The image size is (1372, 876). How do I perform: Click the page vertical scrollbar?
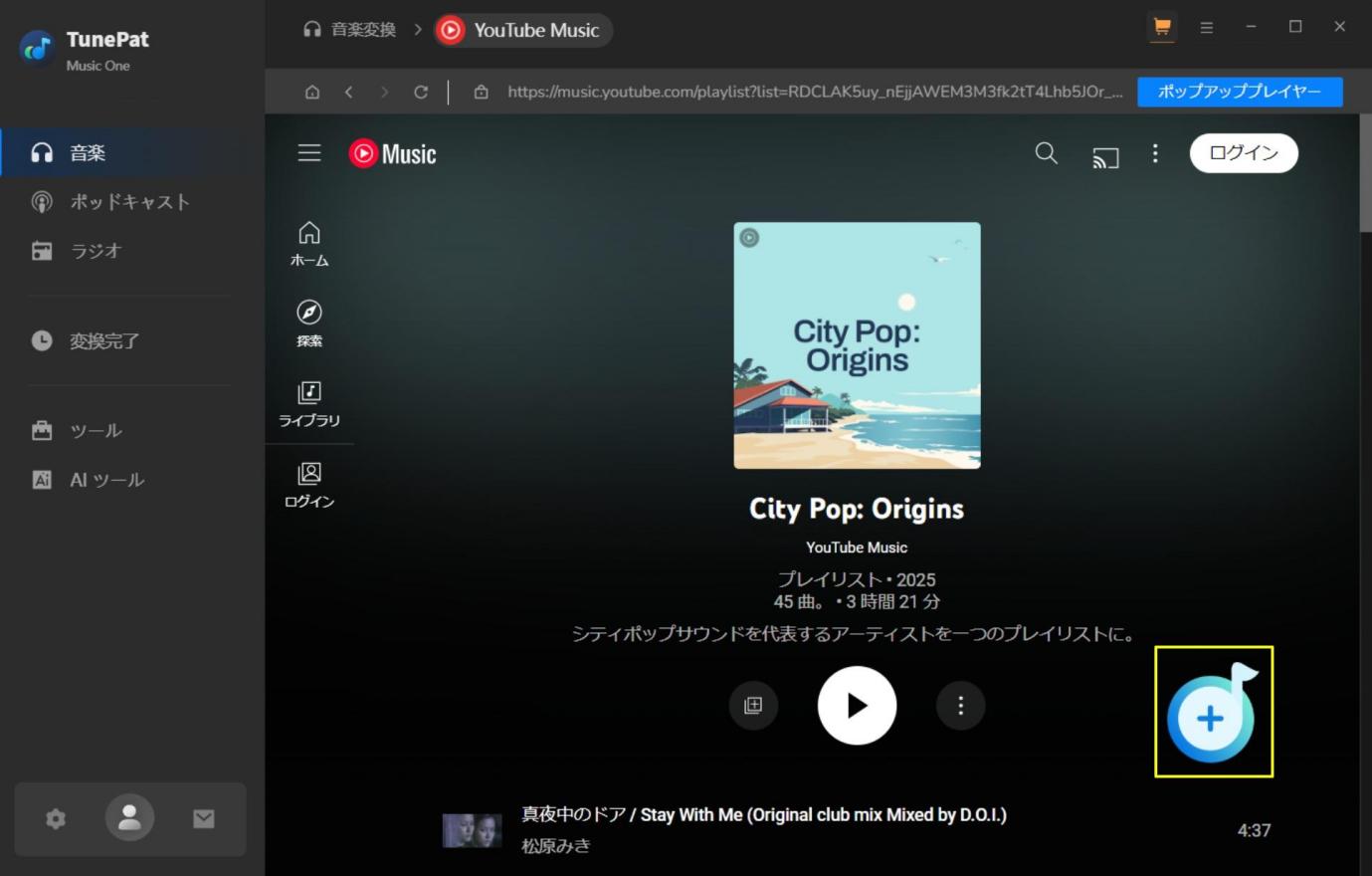[1365, 174]
